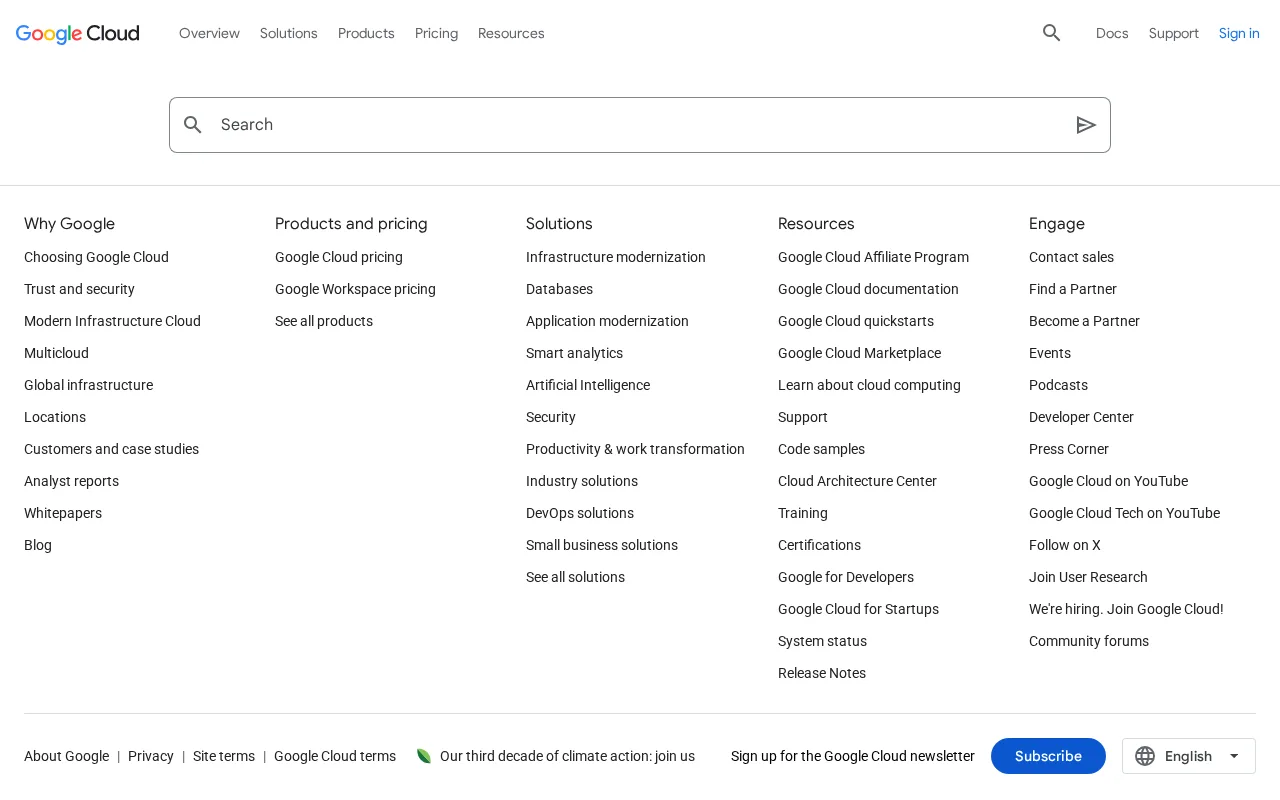This screenshot has width=1280, height=800.
Task: Visit the Blog link
Action: (38, 545)
